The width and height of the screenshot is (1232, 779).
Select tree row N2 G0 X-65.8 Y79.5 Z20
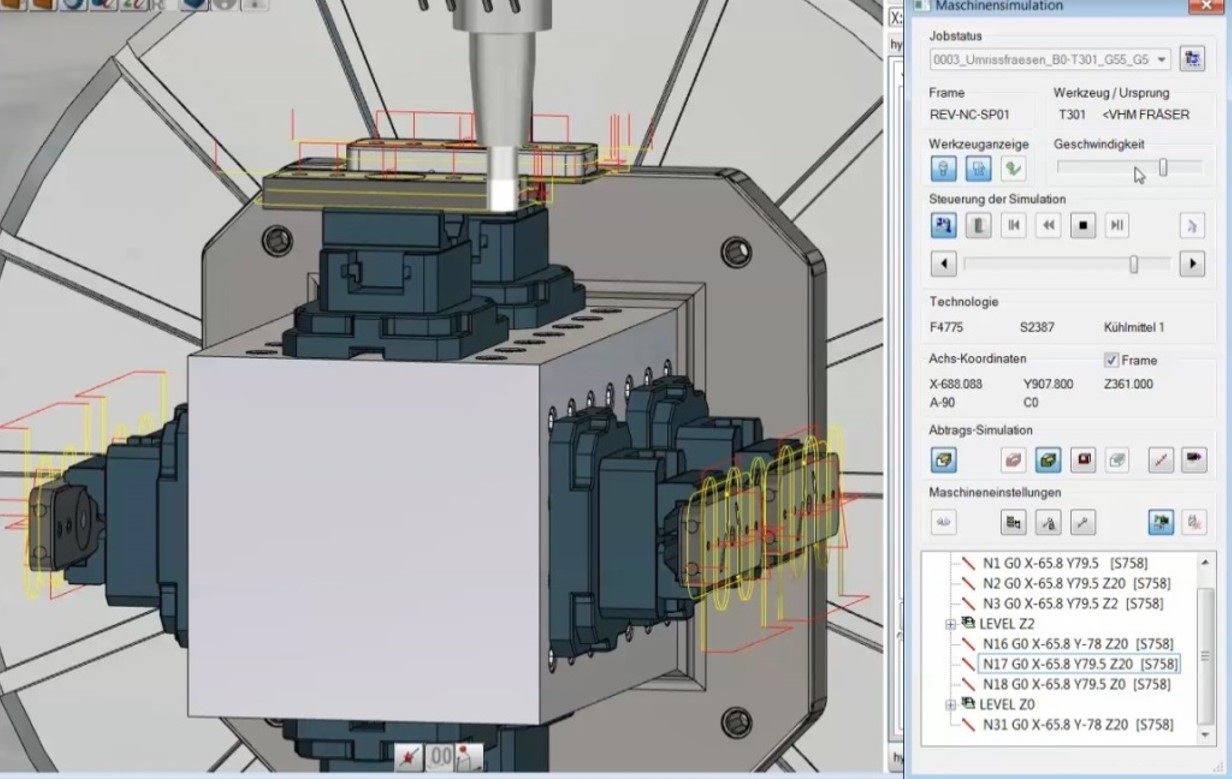pyautogui.click(x=1075, y=583)
